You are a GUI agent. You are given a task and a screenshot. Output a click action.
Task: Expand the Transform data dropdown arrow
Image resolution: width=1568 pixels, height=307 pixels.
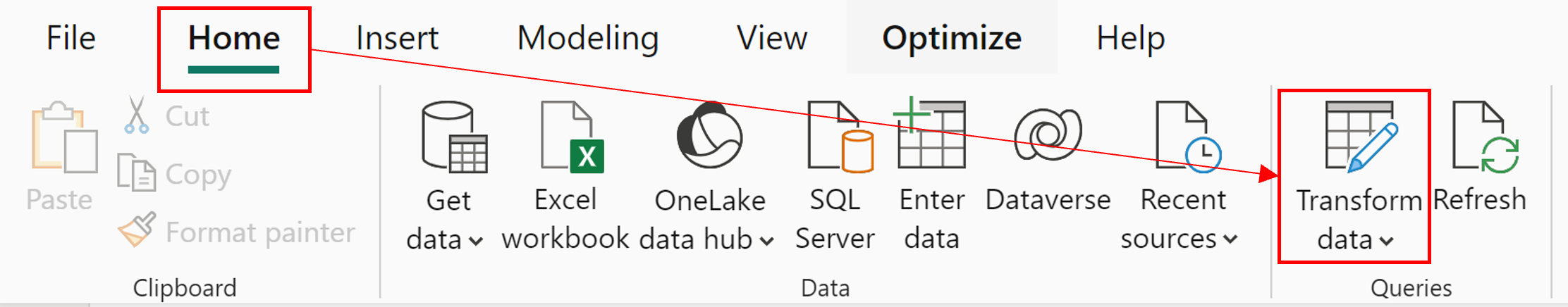1386,241
